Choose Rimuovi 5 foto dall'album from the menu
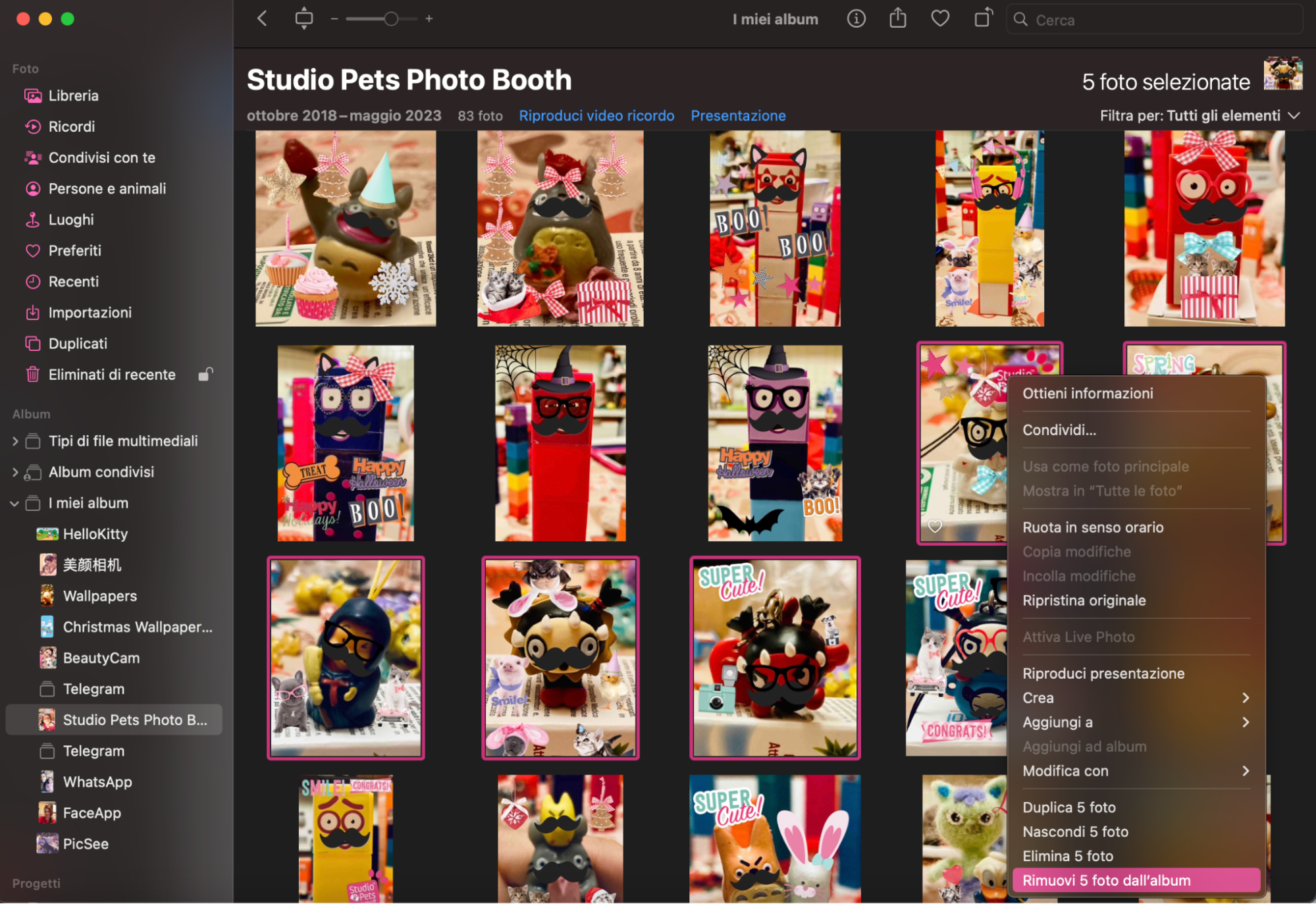The width and height of the screenshot is (1316, 904). [x=1106, y=880]
